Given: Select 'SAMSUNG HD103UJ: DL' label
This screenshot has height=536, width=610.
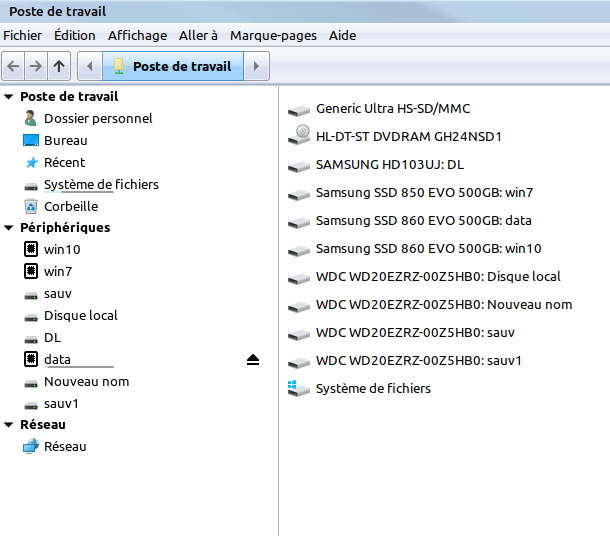Looking at the screenshot, I should [390, 165].
